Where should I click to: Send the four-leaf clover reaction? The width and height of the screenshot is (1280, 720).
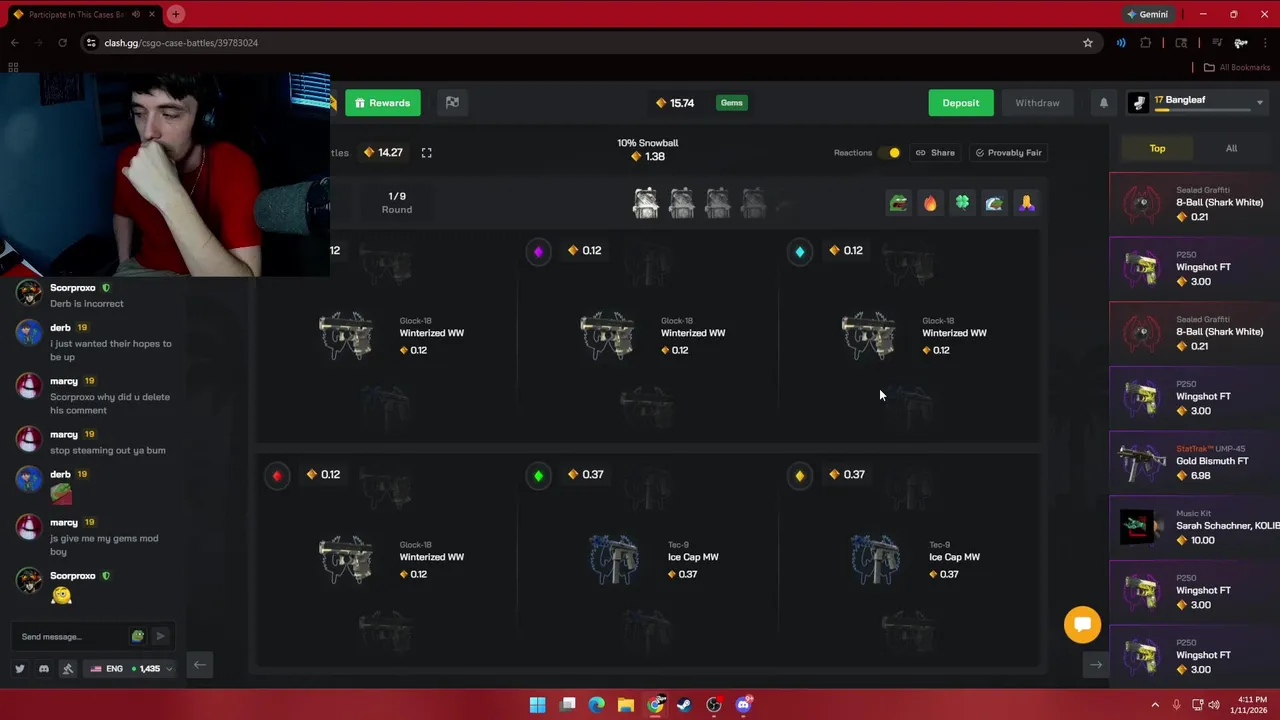tap(962, 204)
